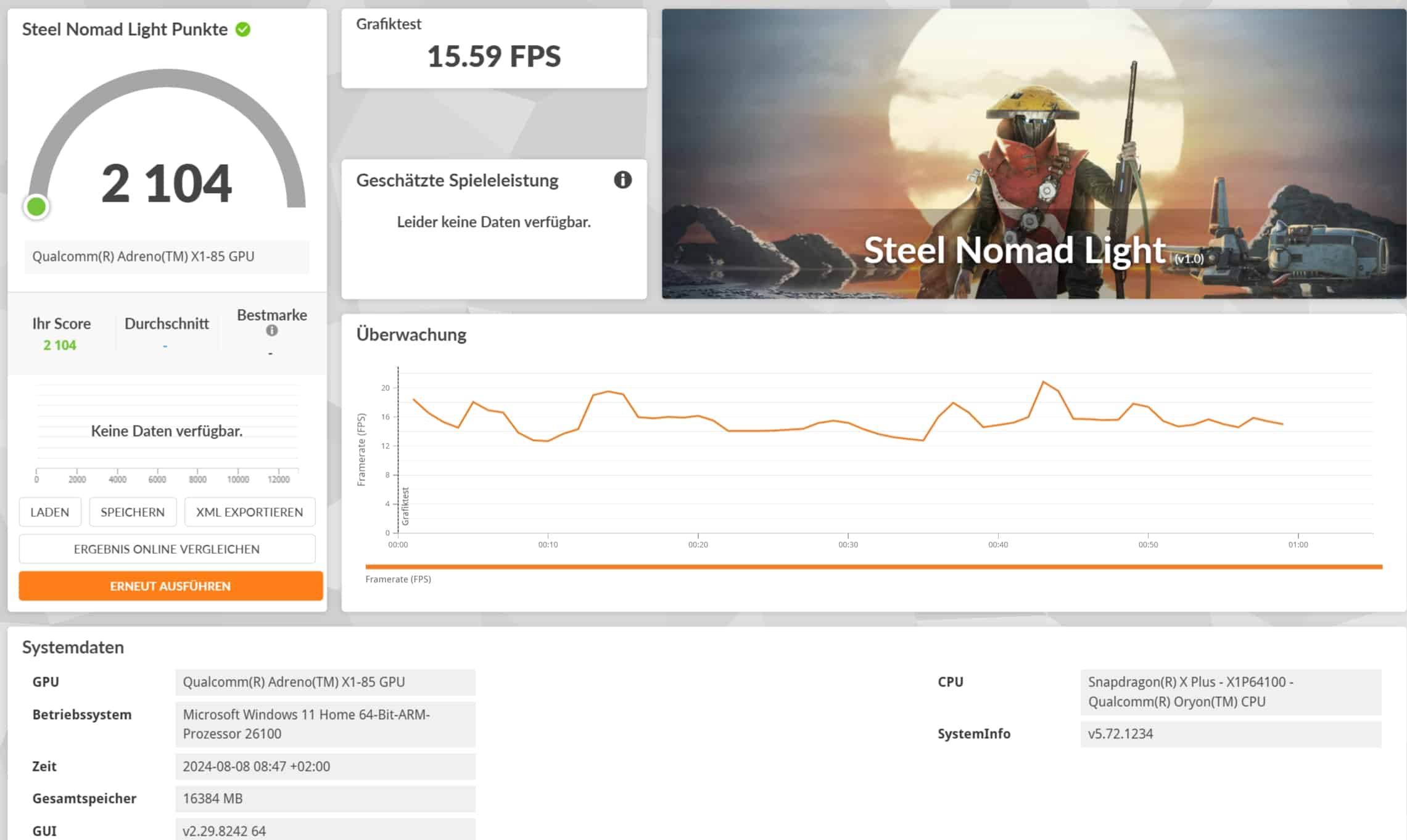Run benchmark again with ERNEUT AUSFÜHREN
The width and height of the screenshot is (1407, 840).
(170, 586)
